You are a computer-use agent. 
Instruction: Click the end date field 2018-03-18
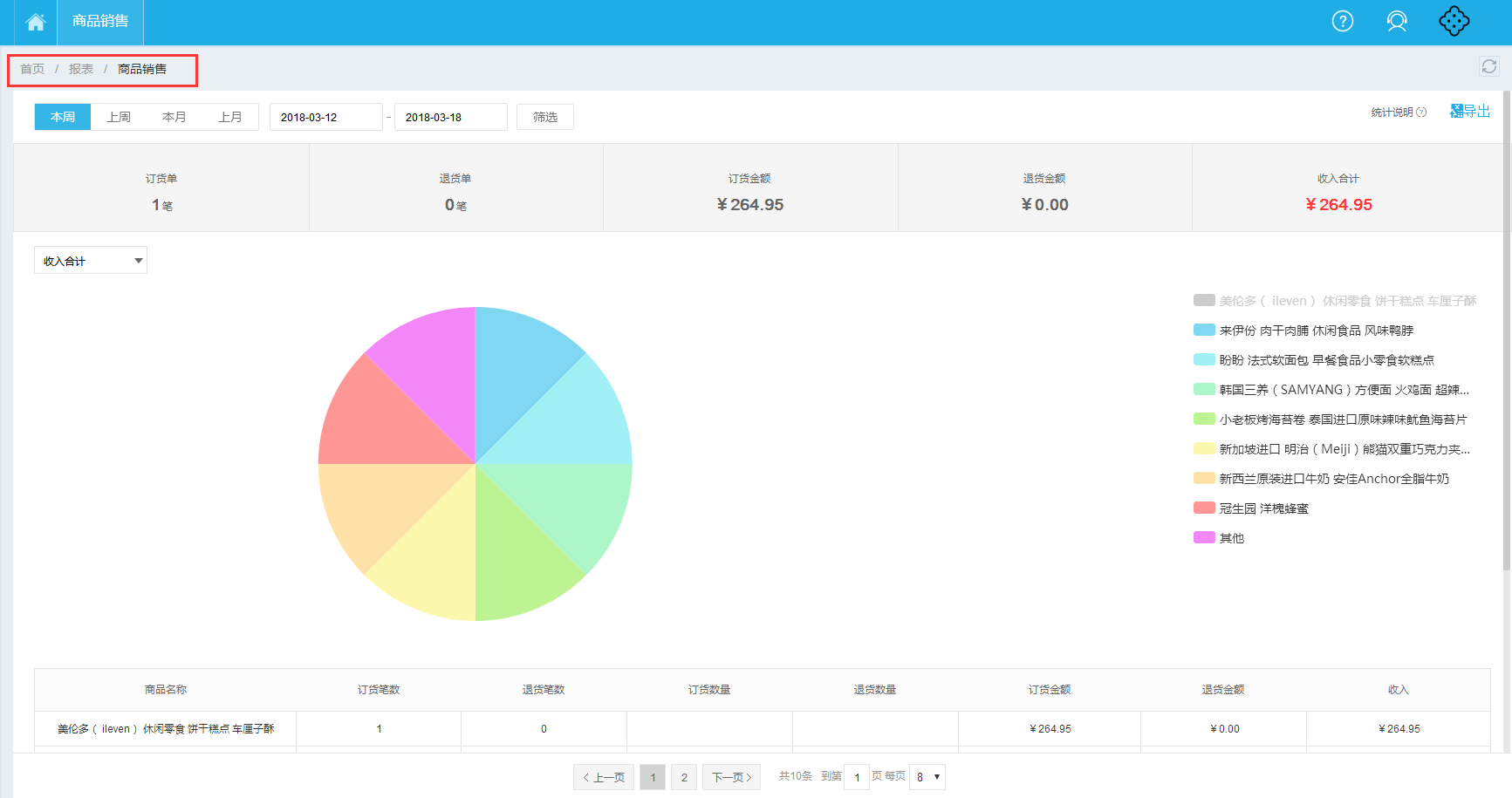coord(451,117)
